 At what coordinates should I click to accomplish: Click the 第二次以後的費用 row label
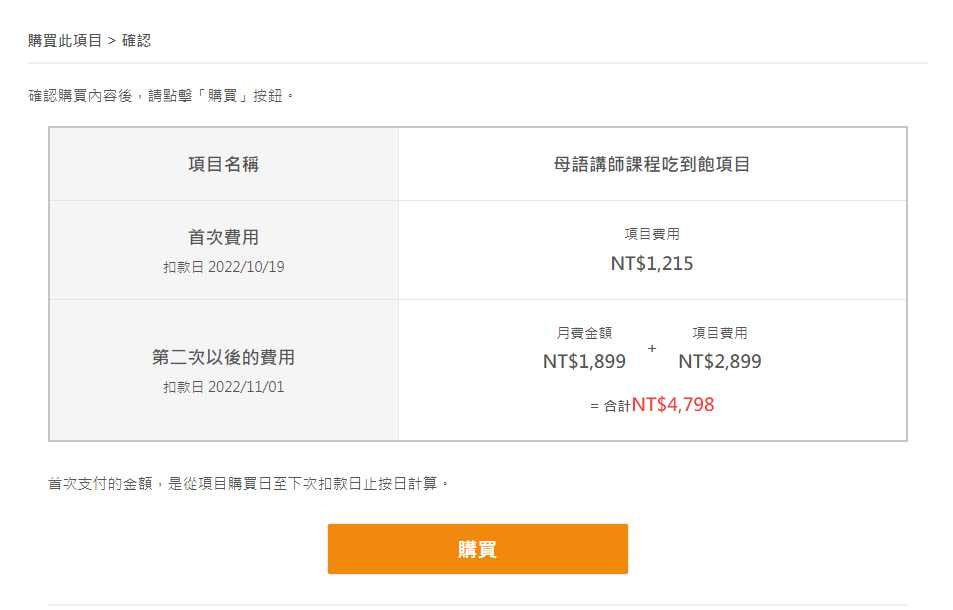pyautogui.click(x=223, y=357)
